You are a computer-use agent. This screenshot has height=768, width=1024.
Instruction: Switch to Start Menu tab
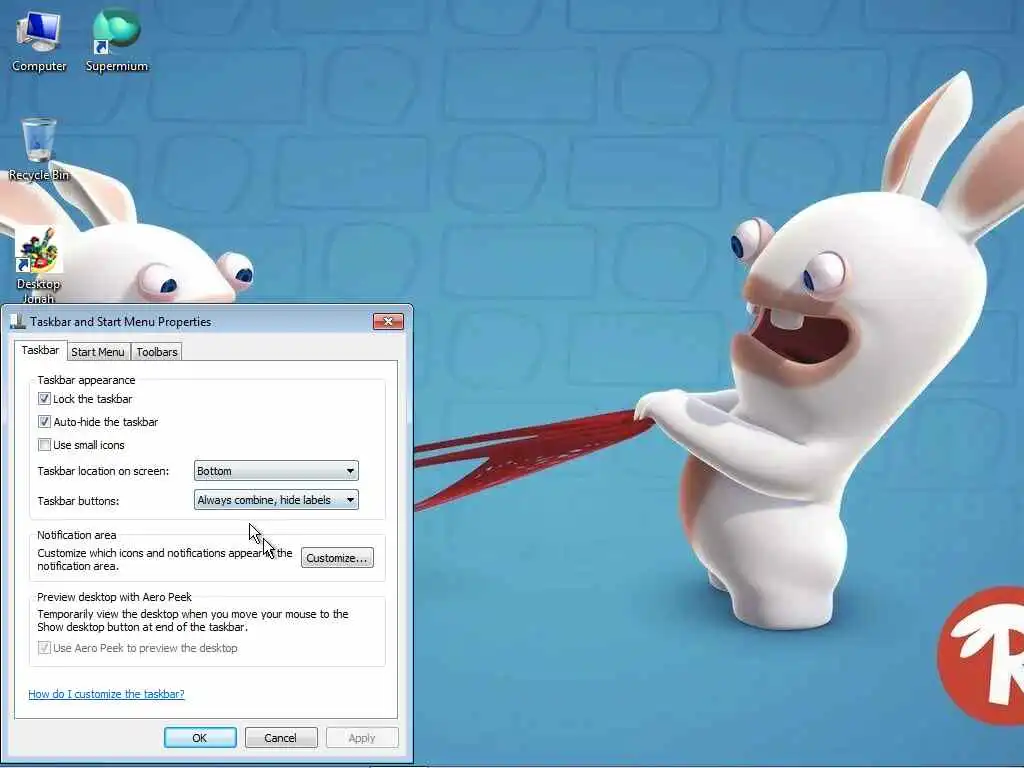(x=98, y=352)
